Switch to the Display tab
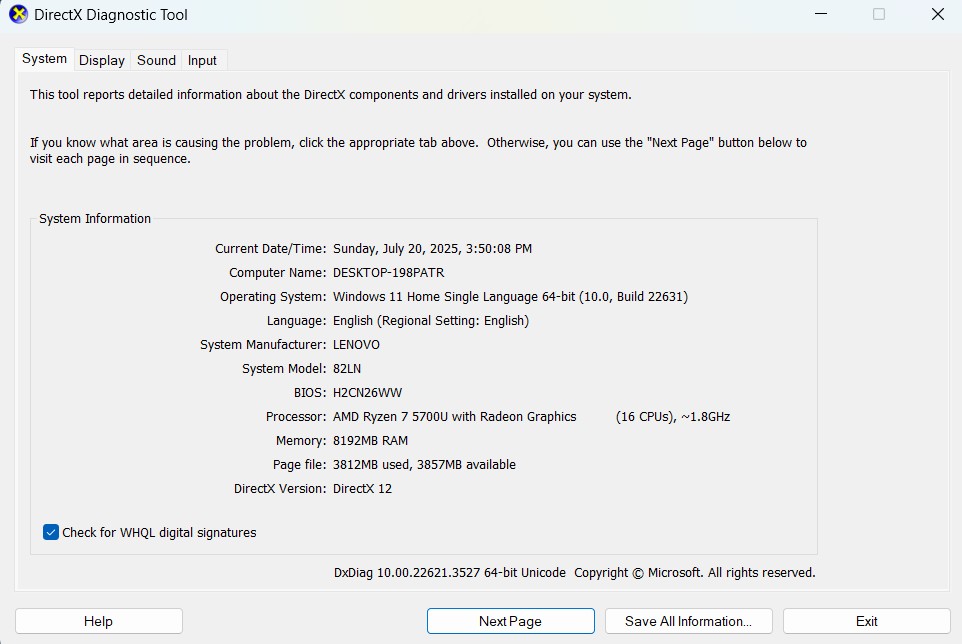 pos(101,60)
